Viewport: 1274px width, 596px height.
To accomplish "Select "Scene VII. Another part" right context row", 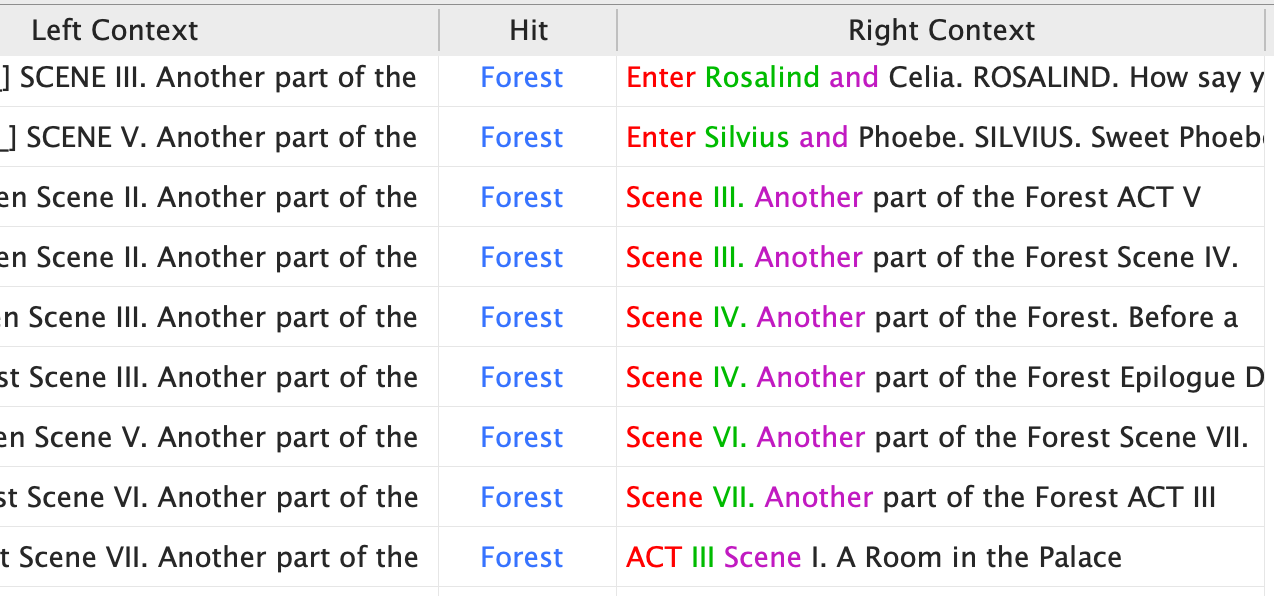I will point(920,498).
